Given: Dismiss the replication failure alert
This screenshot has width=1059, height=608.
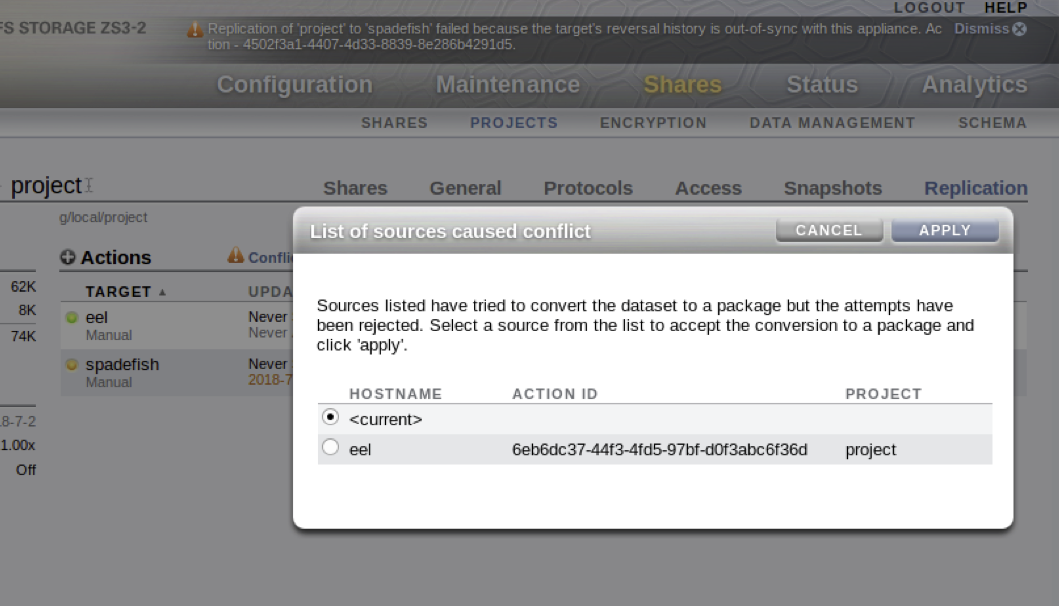Looking at the screenshot, I should [x=990, y=29].
